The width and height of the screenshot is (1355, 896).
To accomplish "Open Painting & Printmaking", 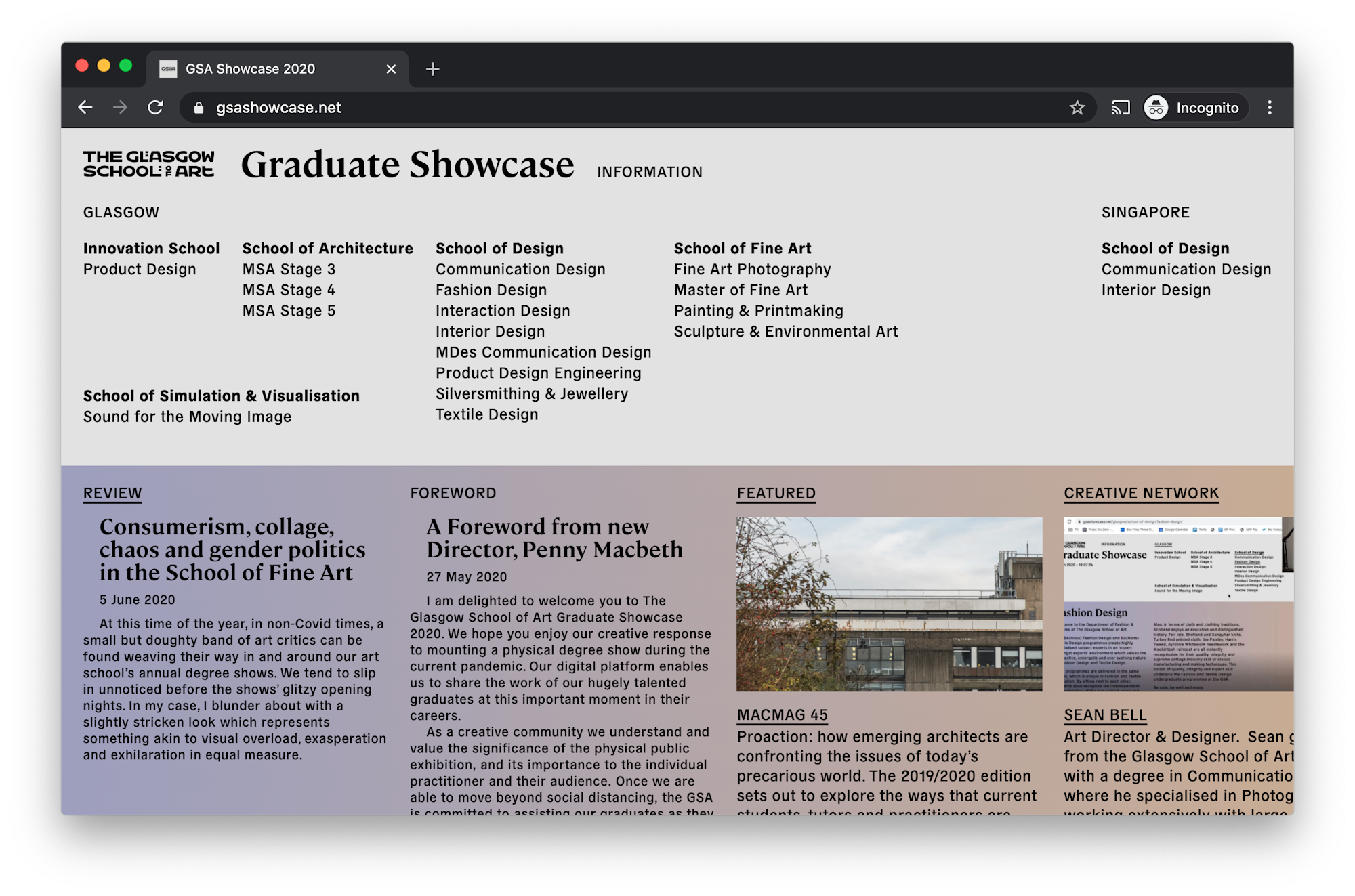I will [x=758, y=311].
